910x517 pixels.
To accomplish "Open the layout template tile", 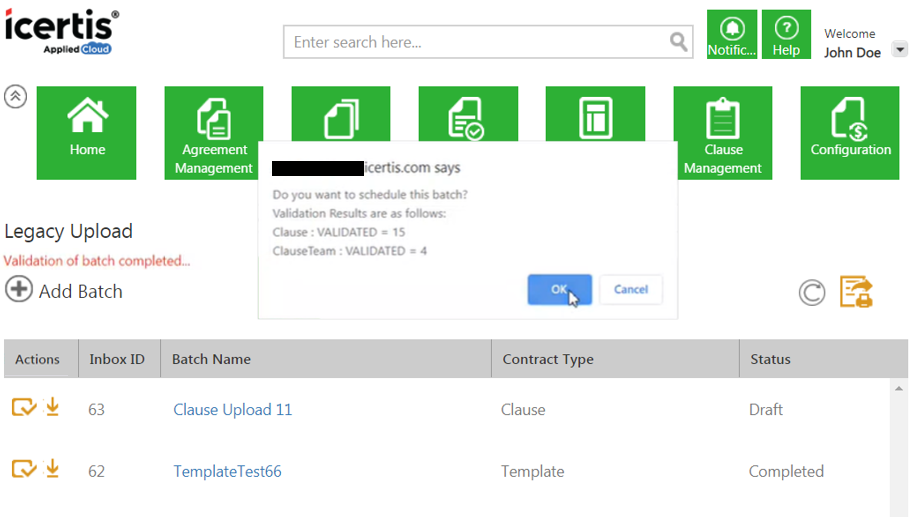I will point(595,114).
